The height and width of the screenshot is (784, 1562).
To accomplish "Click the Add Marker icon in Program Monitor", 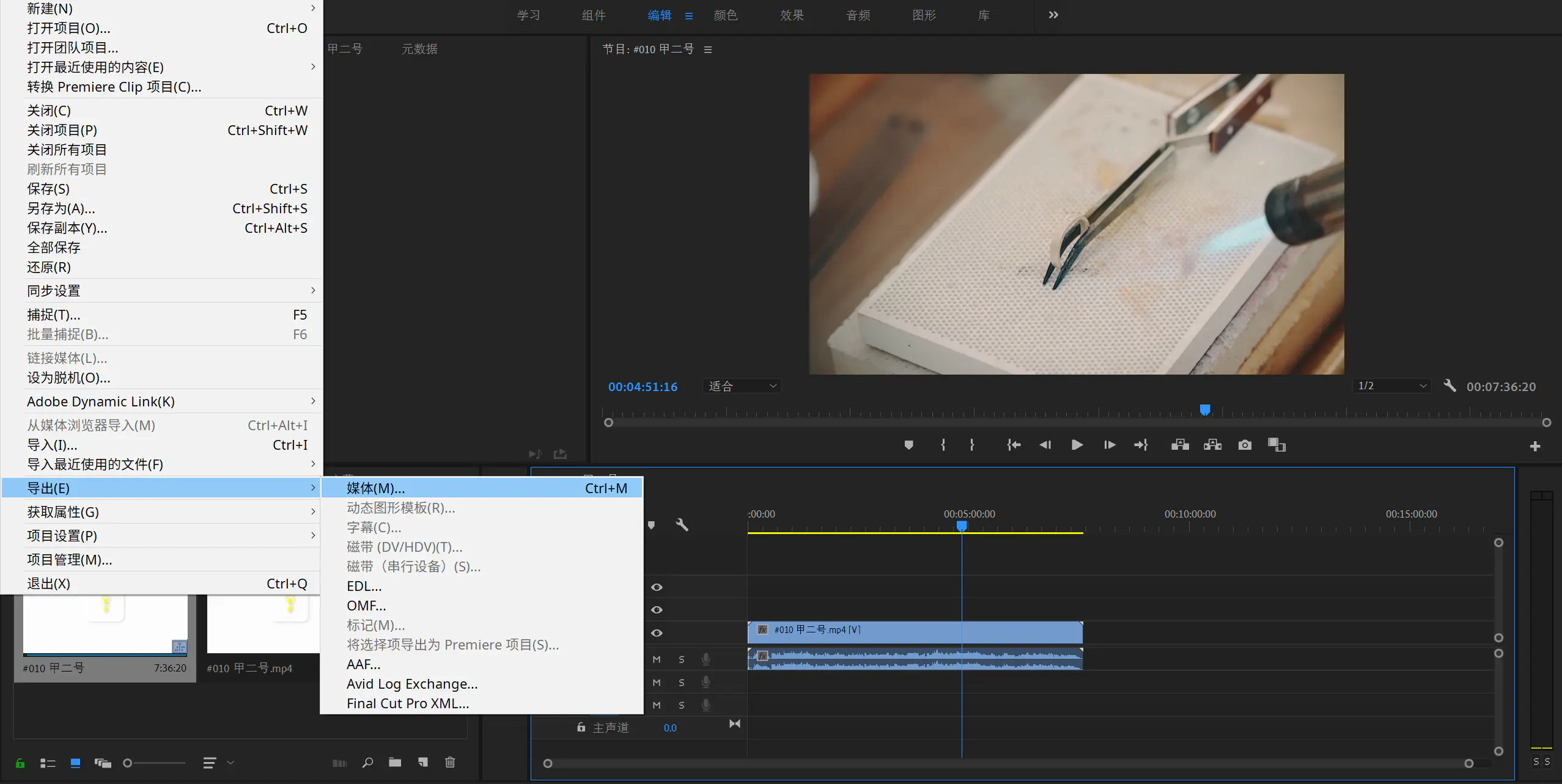I will pyautogui.click(x=908, y=445).
